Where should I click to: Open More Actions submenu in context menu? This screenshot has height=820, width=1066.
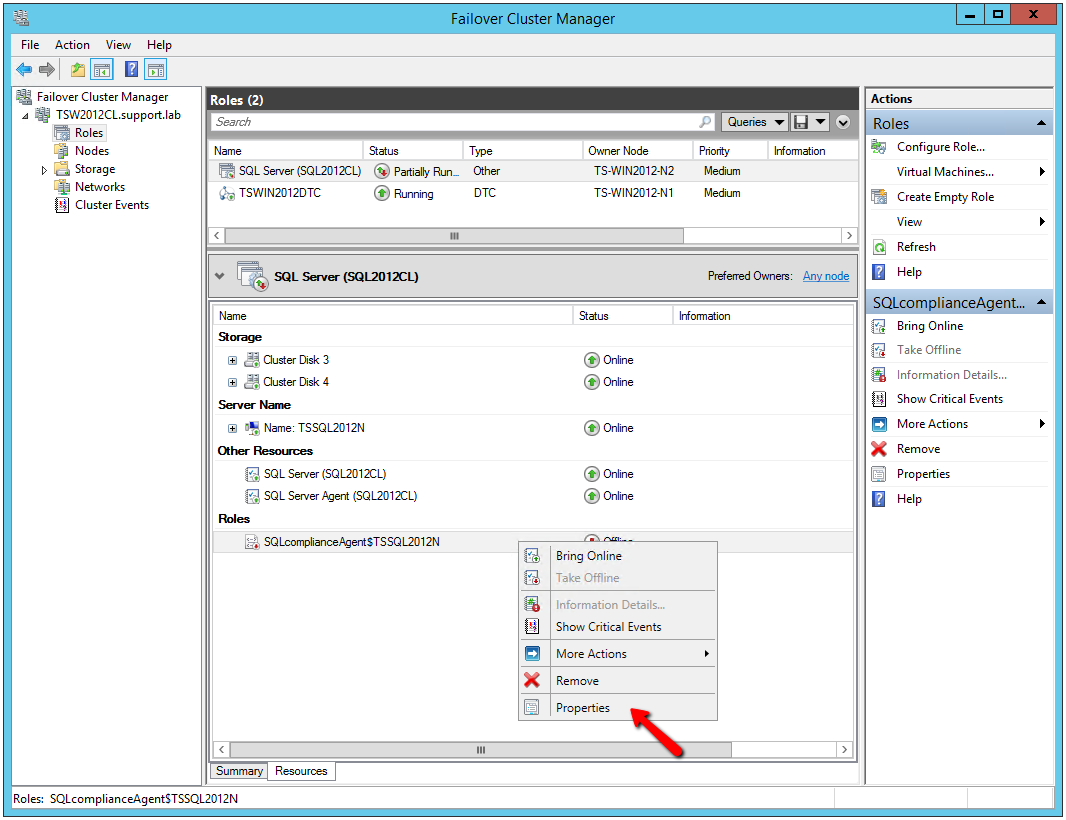619,653
